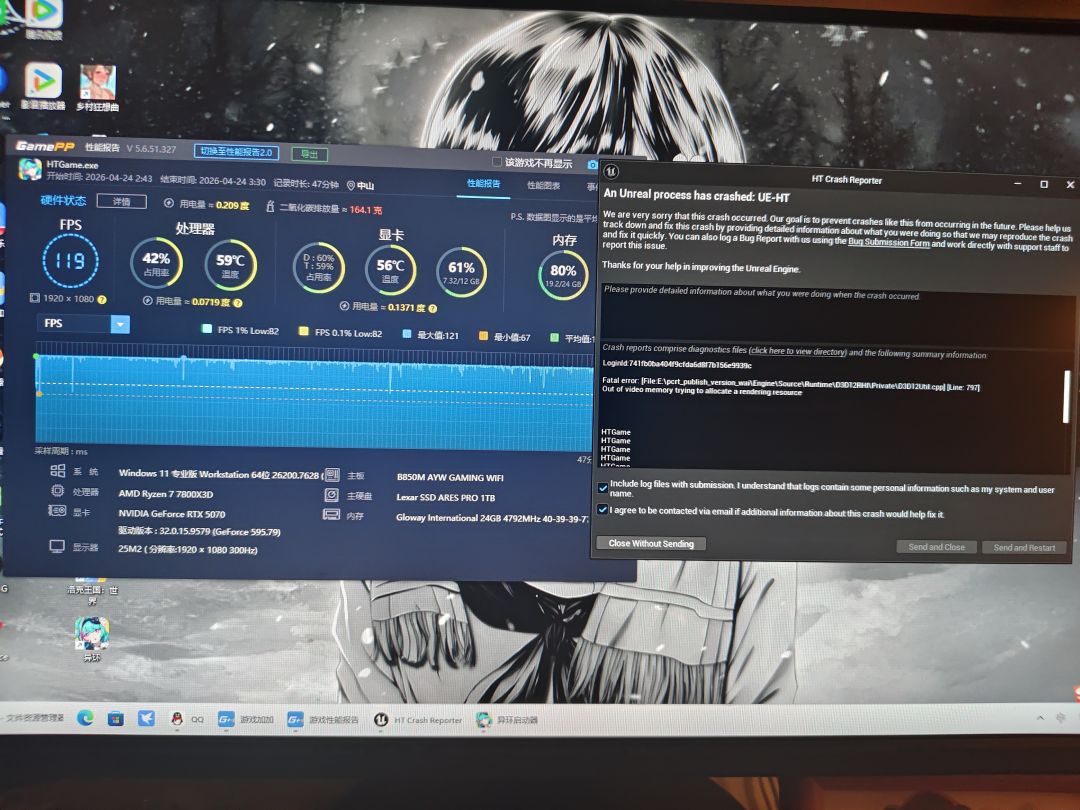The image size is (1080, 810).
Task: Switch to 游戏加加 on the taskbar
Action: tap(246, 720)
